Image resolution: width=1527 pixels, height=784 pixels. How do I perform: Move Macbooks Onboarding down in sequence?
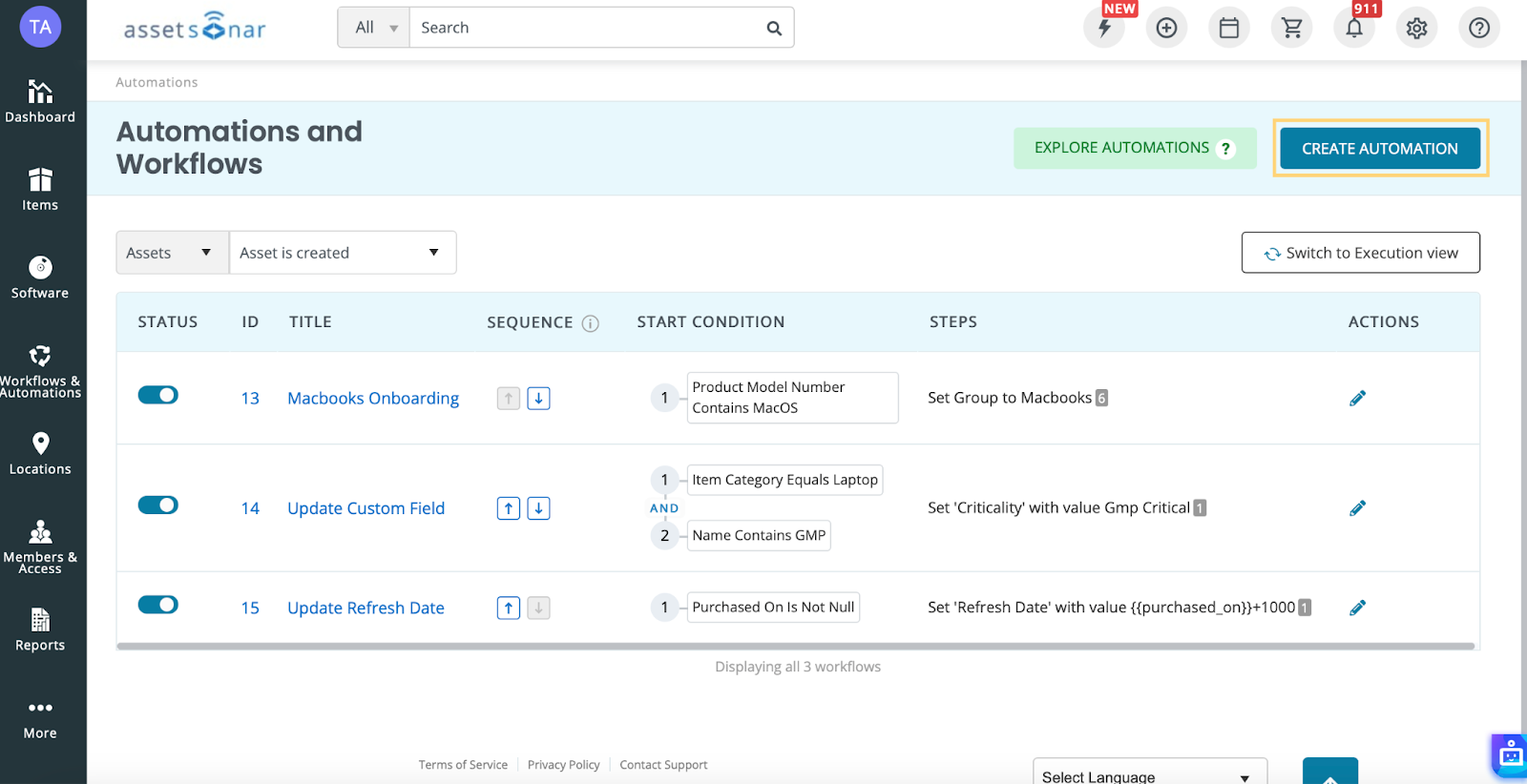pyautogui.click(x=538, y=398)
